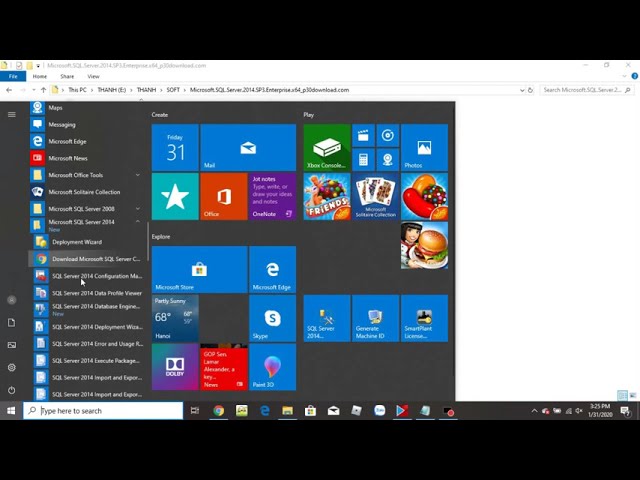
Task: Click the app list scrollbar
Action: click(148, 242)
